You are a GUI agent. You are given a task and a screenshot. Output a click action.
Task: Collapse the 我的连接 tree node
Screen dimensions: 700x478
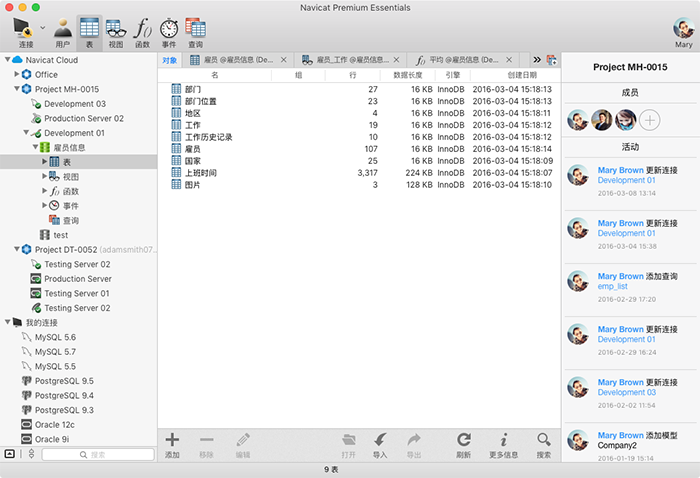coord(7,322)
